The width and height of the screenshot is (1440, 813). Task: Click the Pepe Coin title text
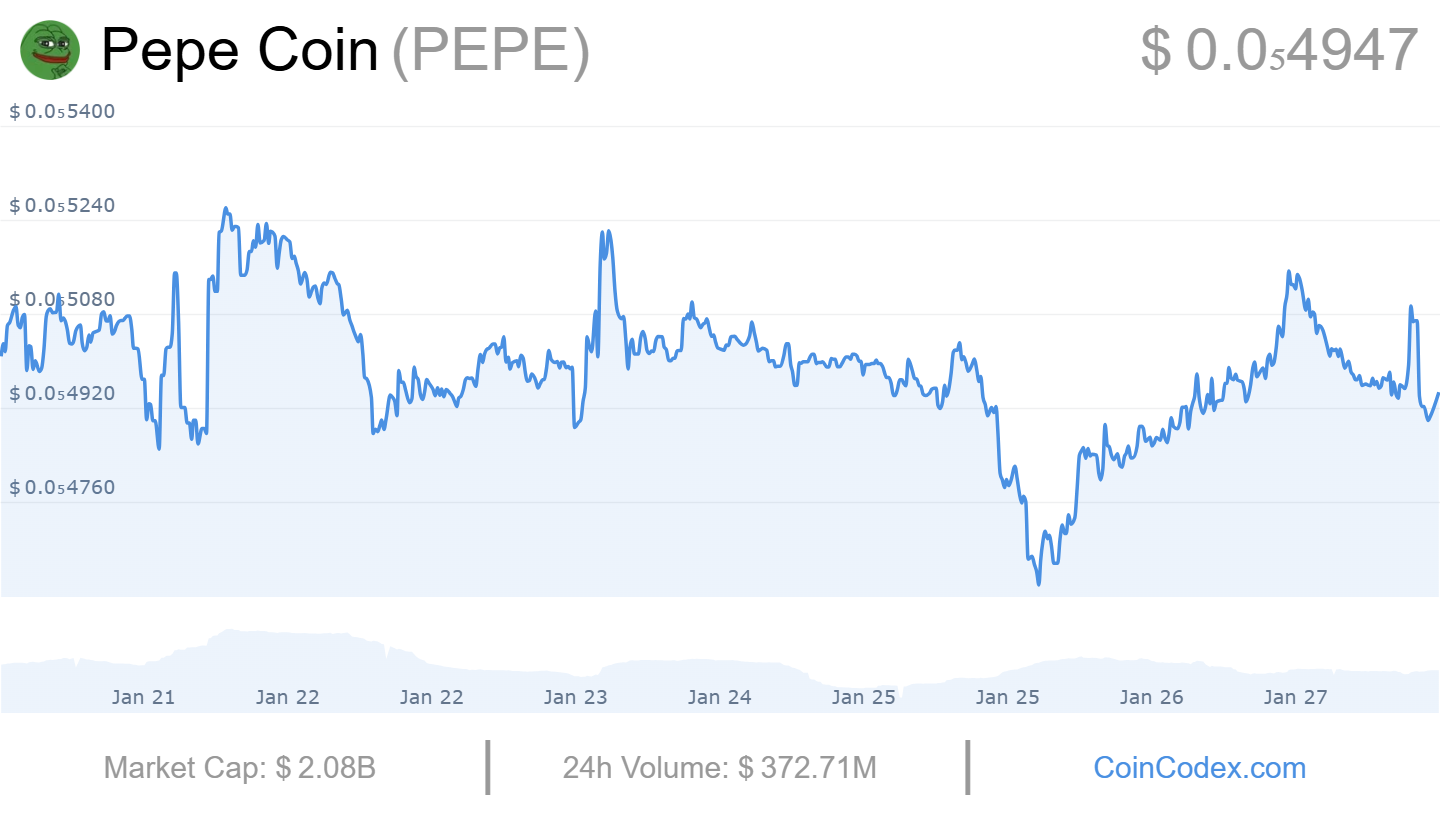coord(240,50)
